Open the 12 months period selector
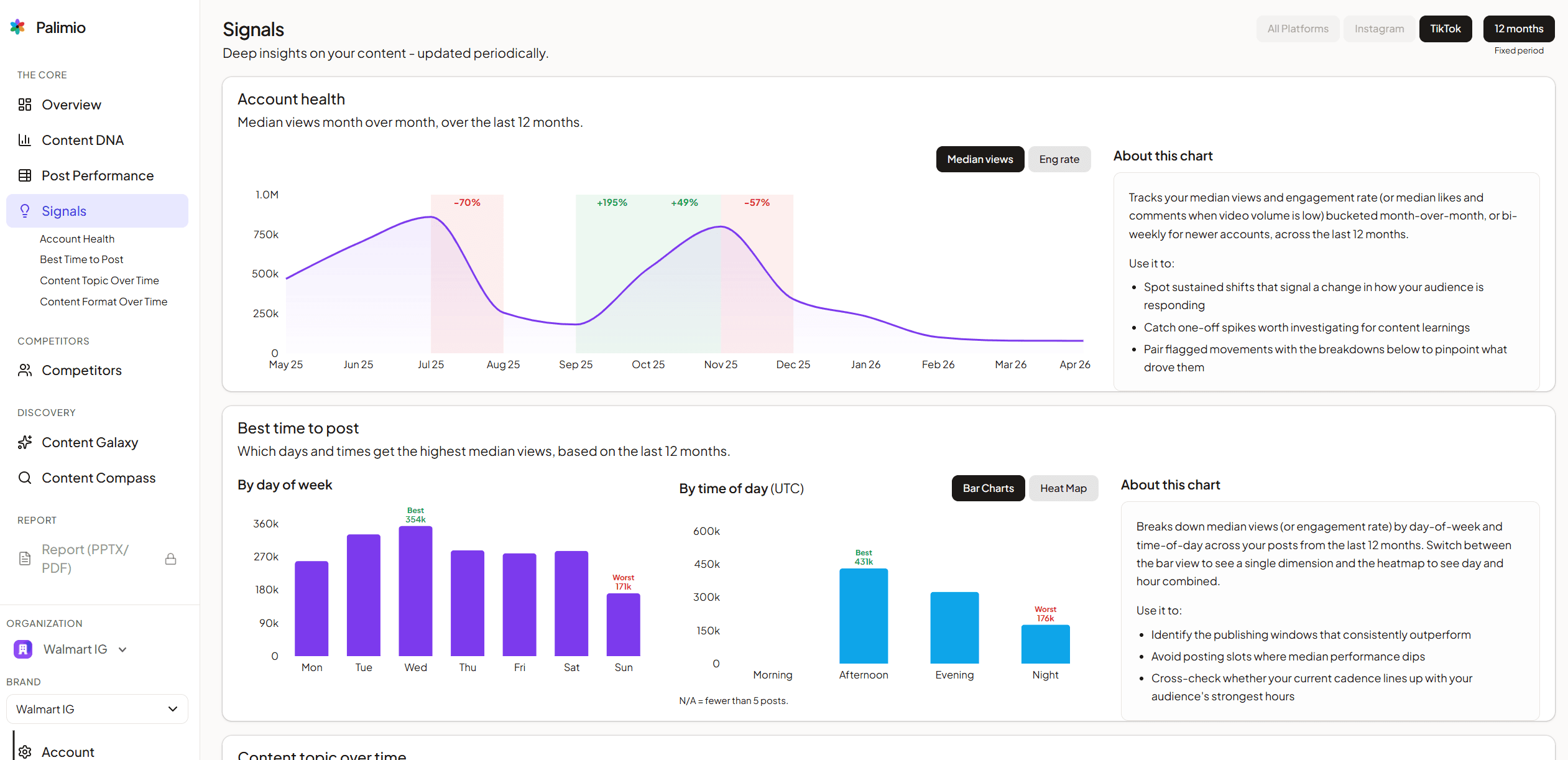 [1518, 29]
